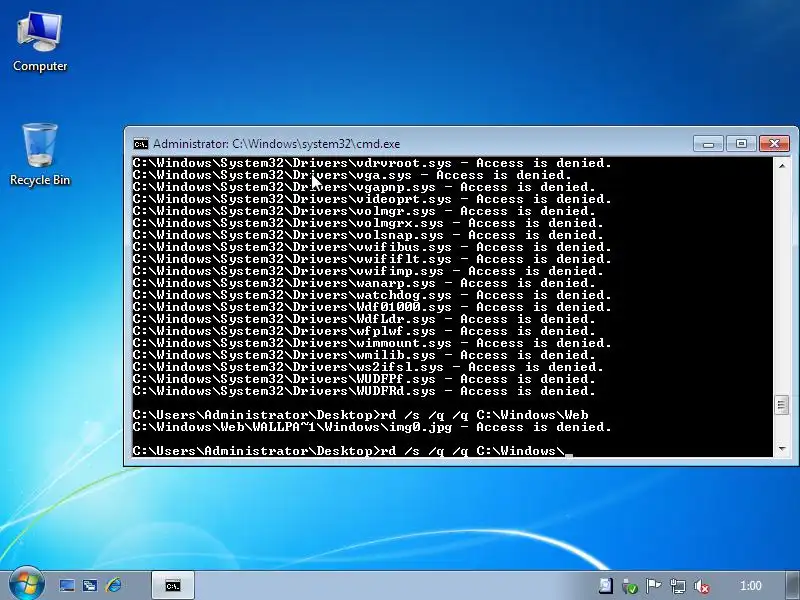Click the line with vwifibus.sys

pos(371,247)
